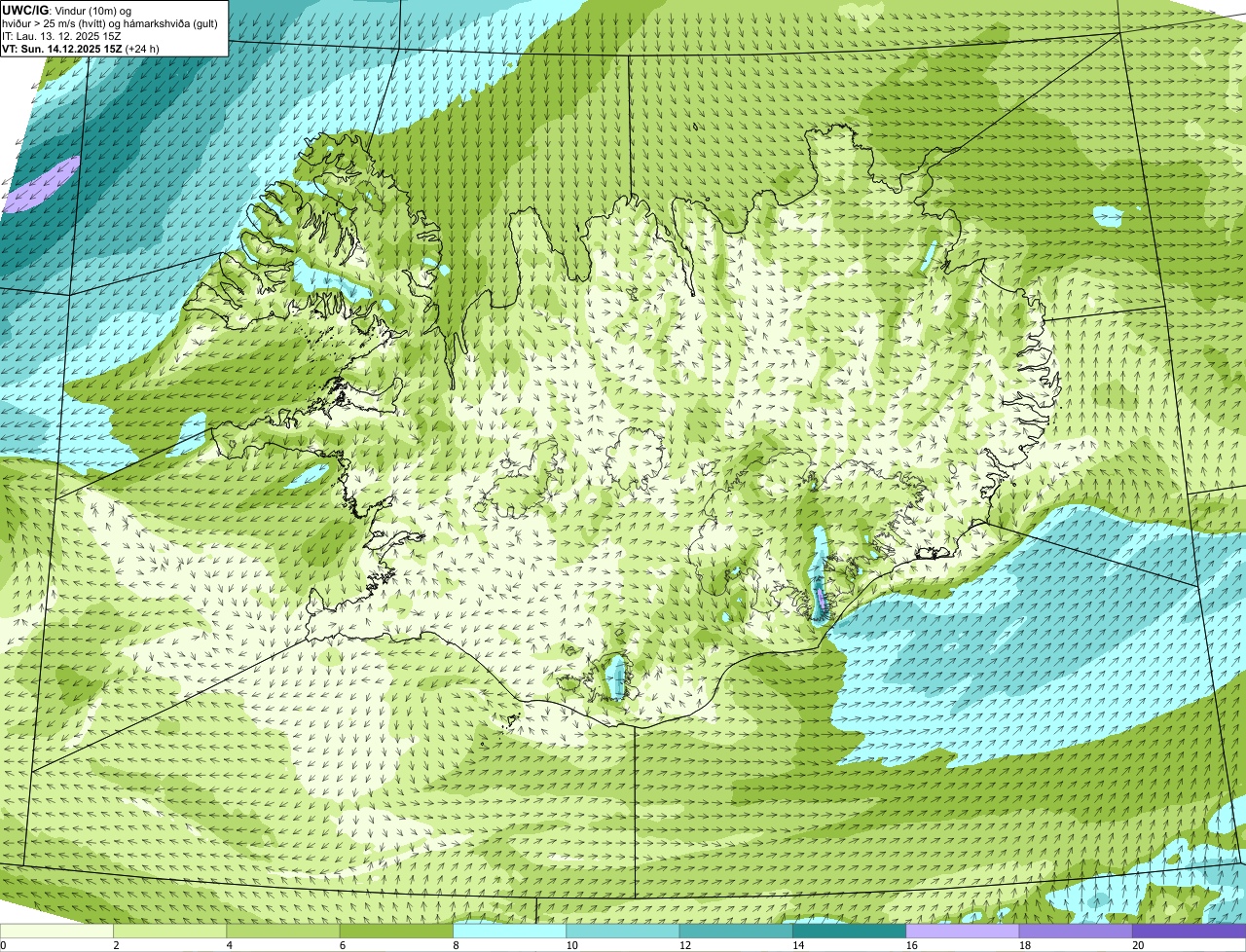
Task: Click the 0–2 m/s pale yellow legend swatch
Action: point(56,931)
